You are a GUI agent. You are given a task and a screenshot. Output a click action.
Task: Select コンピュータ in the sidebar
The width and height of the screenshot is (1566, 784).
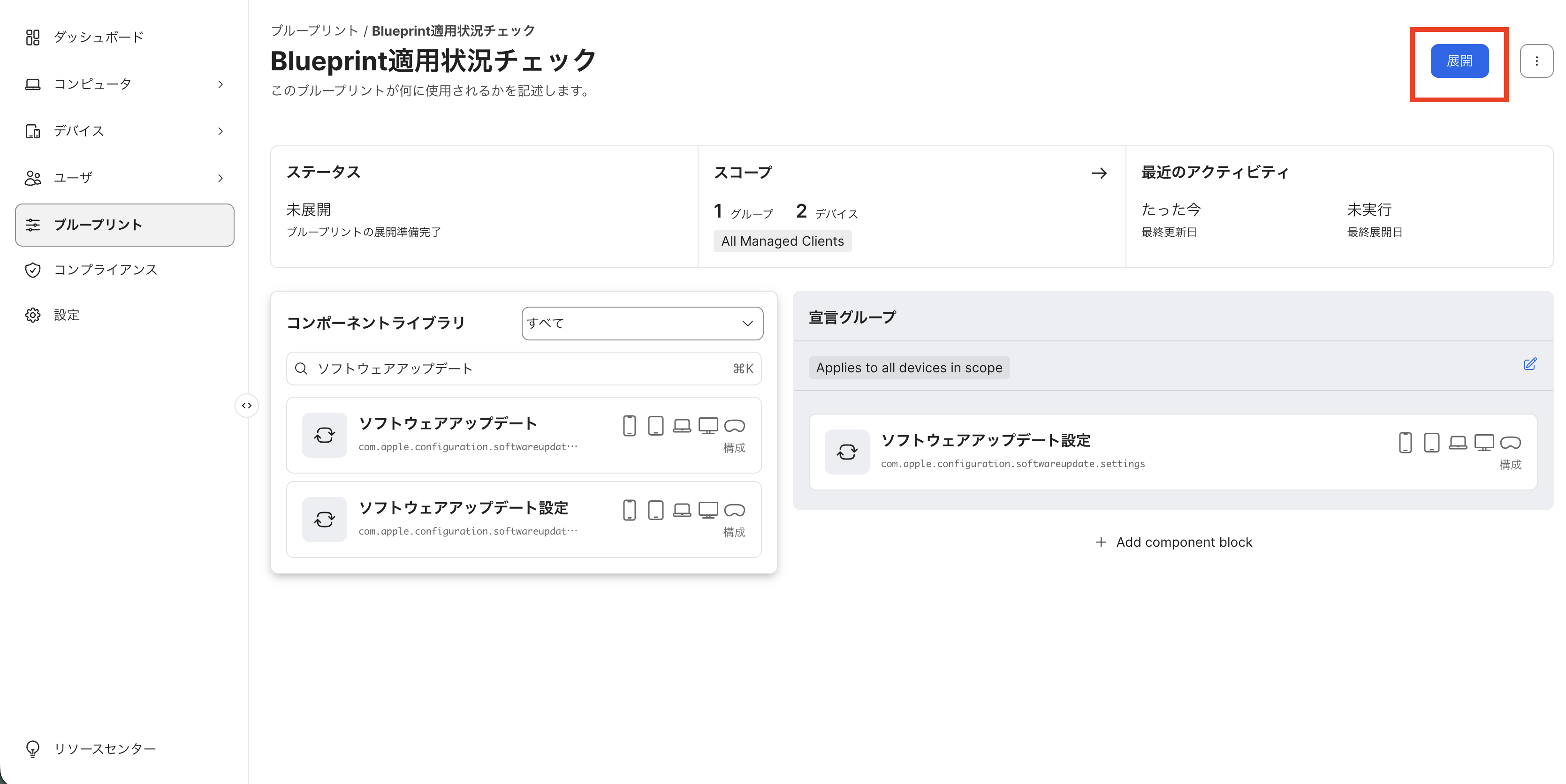[x=125, y=84]
